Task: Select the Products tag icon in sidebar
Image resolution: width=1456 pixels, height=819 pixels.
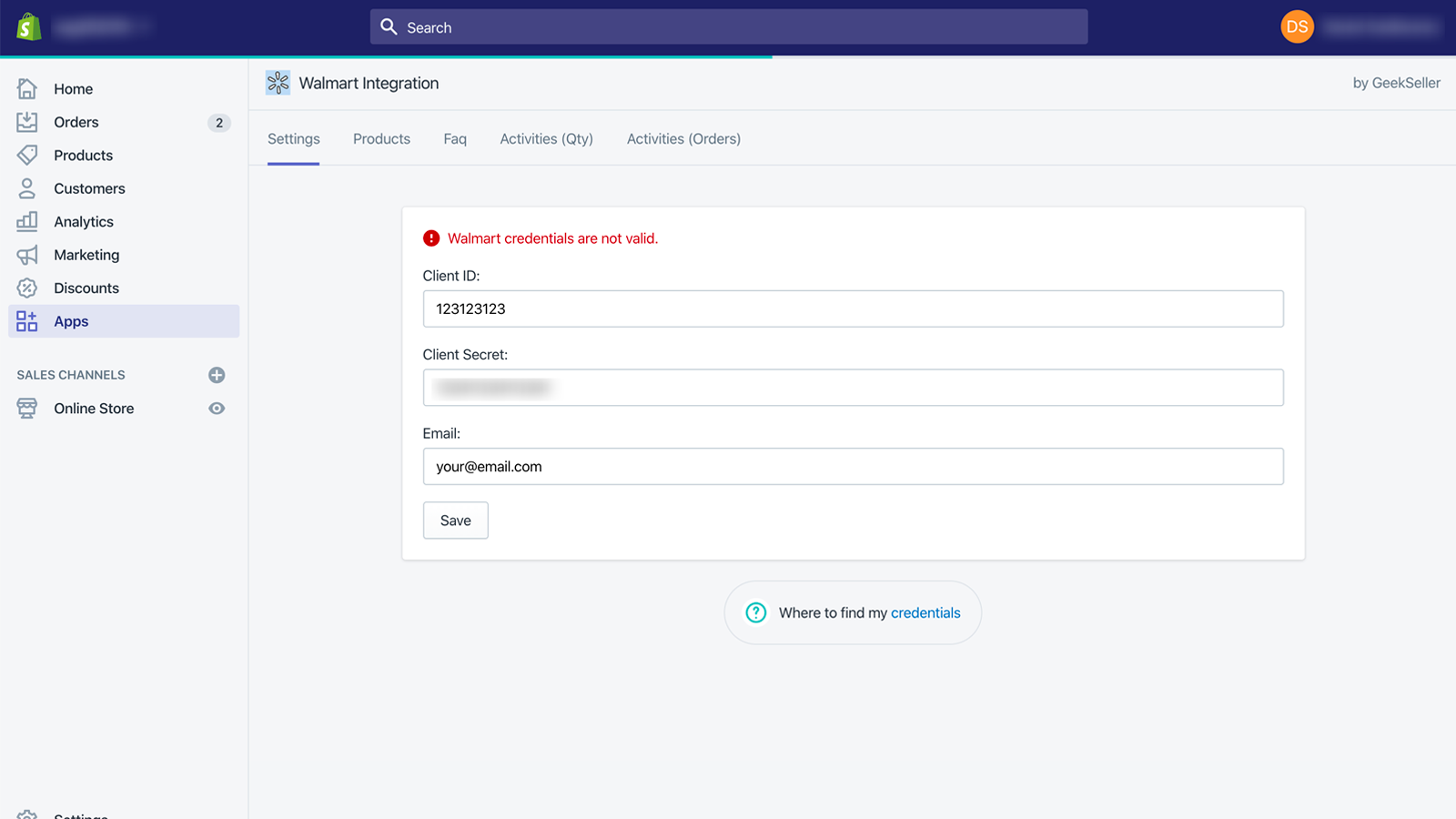Action: (x=27, y=156)
